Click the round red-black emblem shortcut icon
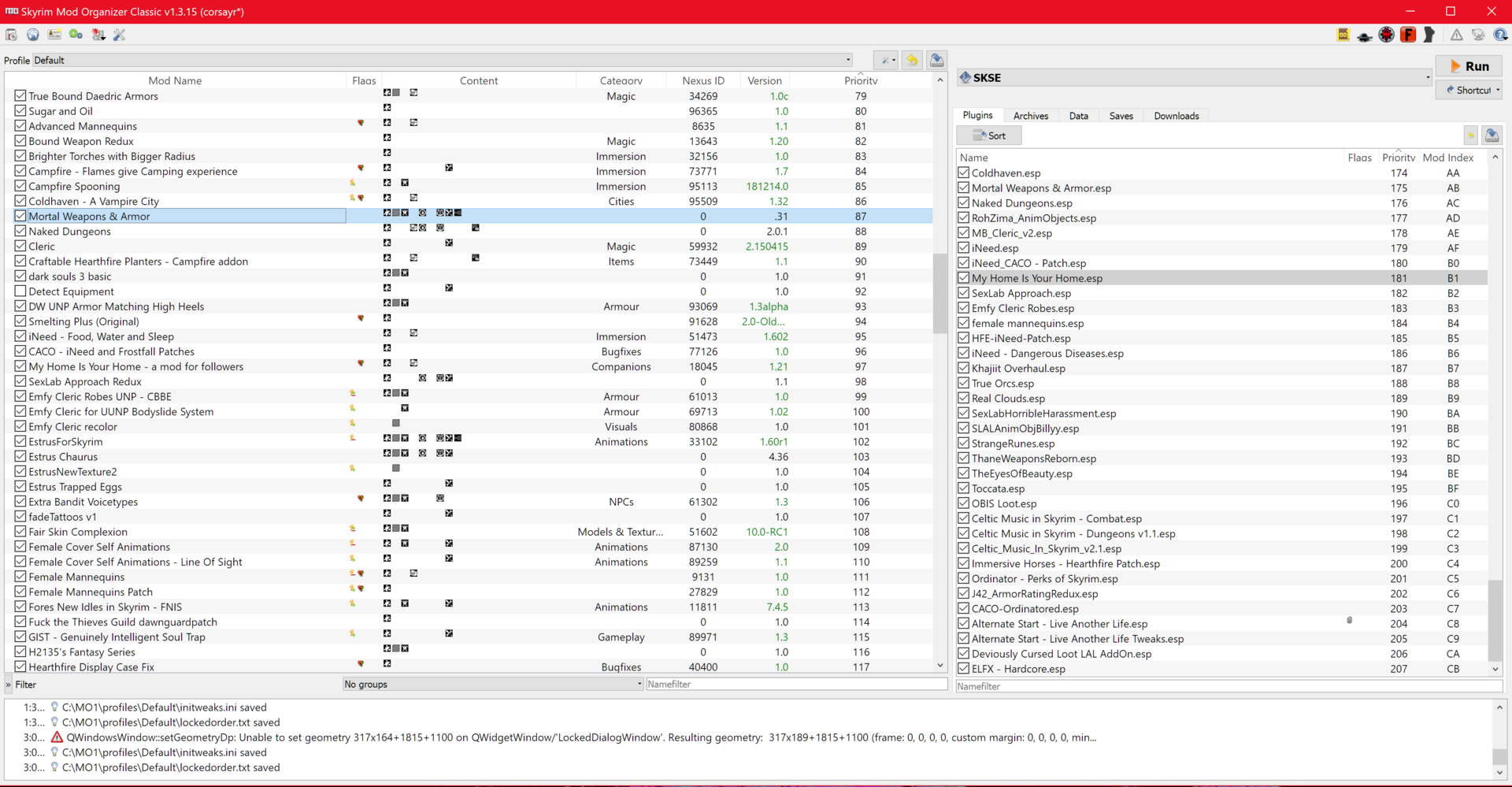This screenshot has width=1512, height=787. pos(1387,35)
